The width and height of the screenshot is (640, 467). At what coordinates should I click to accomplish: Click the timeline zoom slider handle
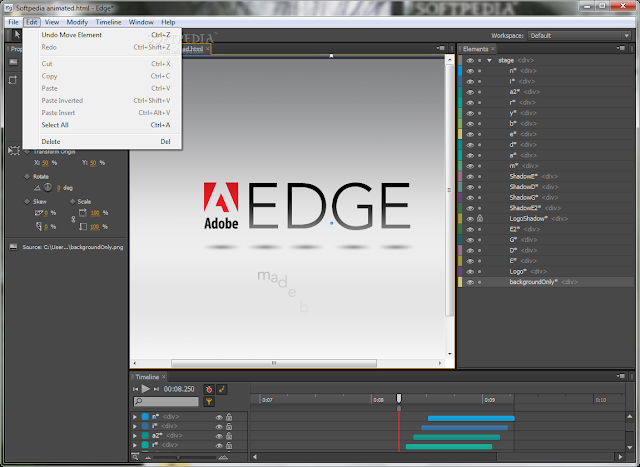click(x=178, y=457)
